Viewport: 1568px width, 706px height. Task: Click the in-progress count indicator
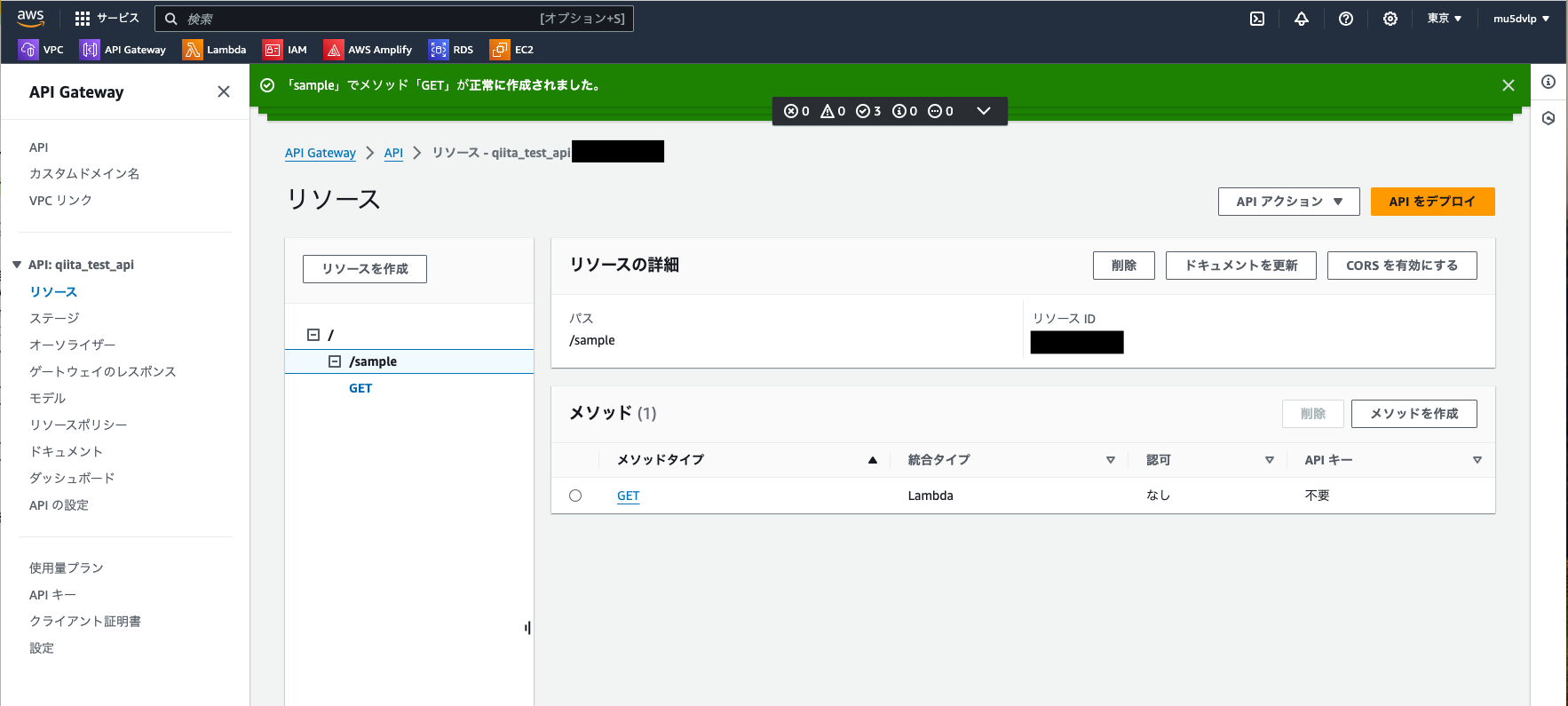coord(940,111)
